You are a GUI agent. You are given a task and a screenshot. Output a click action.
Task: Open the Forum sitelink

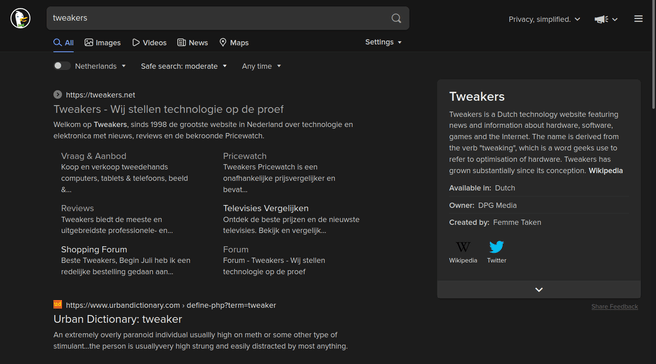pos(236,249)
